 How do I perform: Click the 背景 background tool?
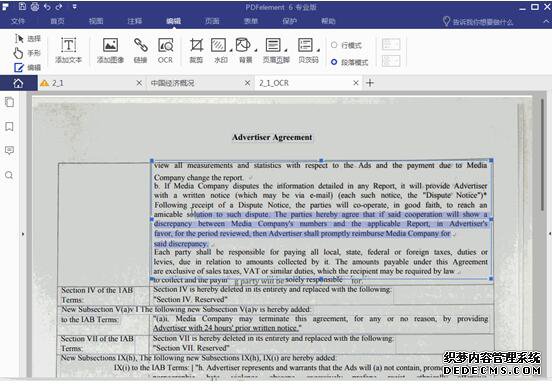pyautogui.click(x=245, y=50)
